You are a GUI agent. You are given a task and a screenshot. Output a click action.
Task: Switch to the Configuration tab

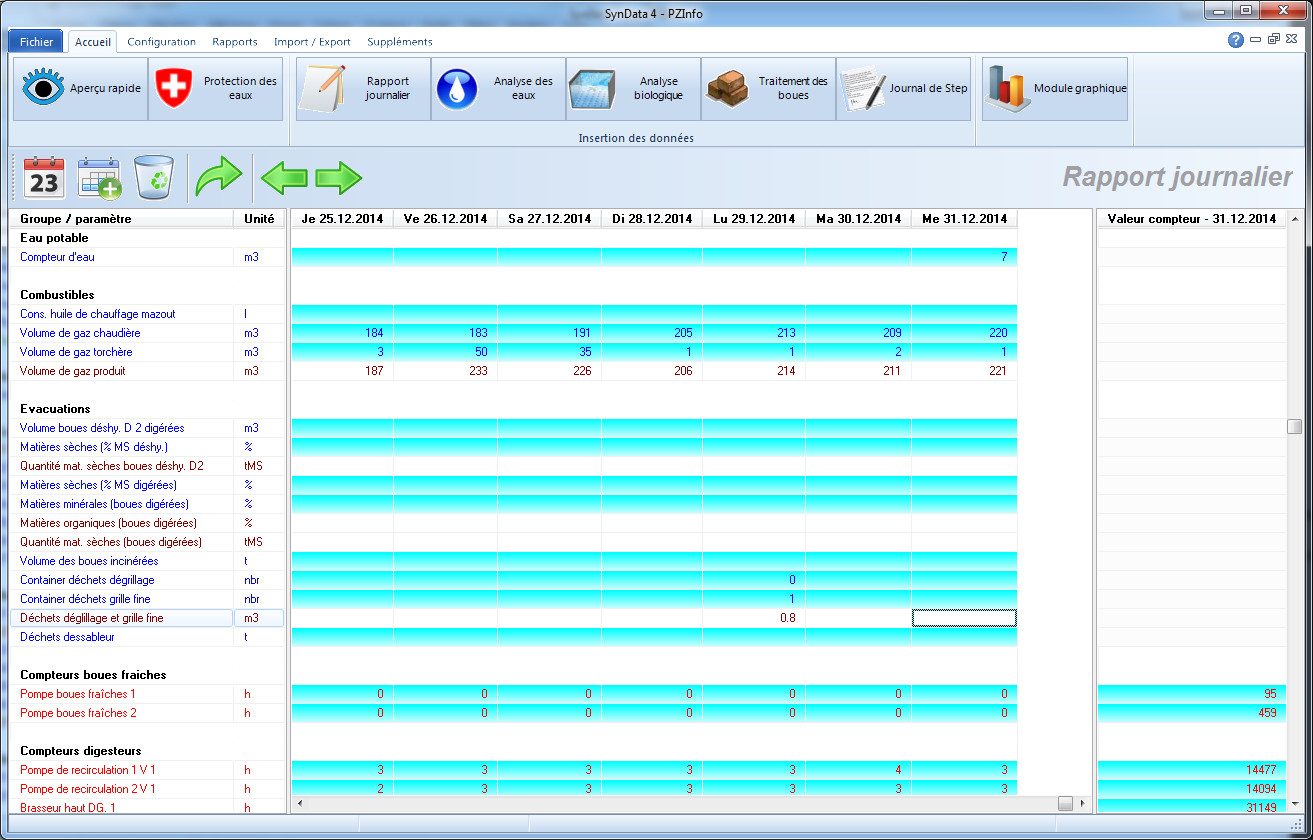click(x=161, y=42)
